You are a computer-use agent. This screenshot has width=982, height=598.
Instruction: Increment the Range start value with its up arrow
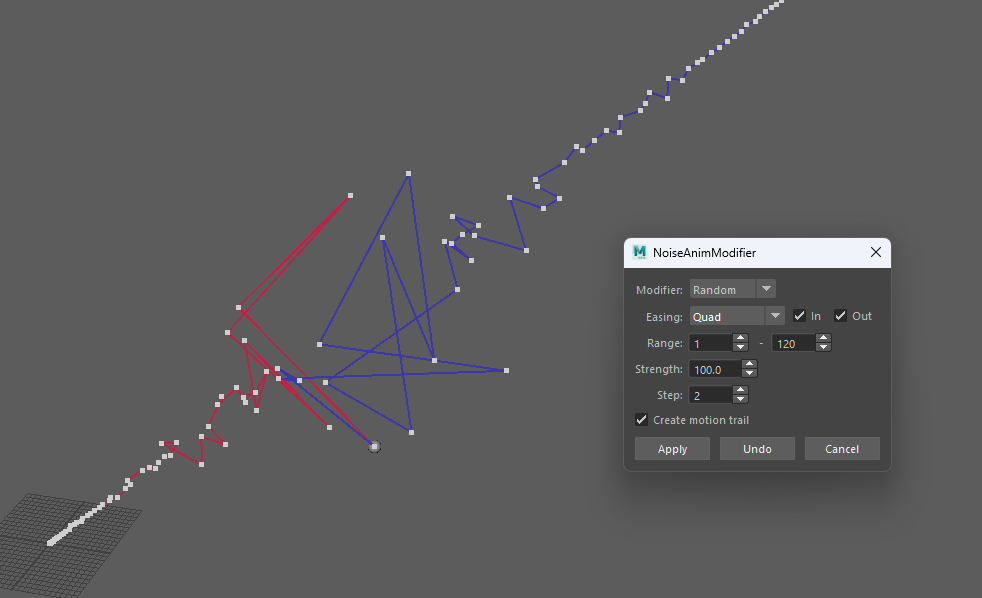point(739,338)
